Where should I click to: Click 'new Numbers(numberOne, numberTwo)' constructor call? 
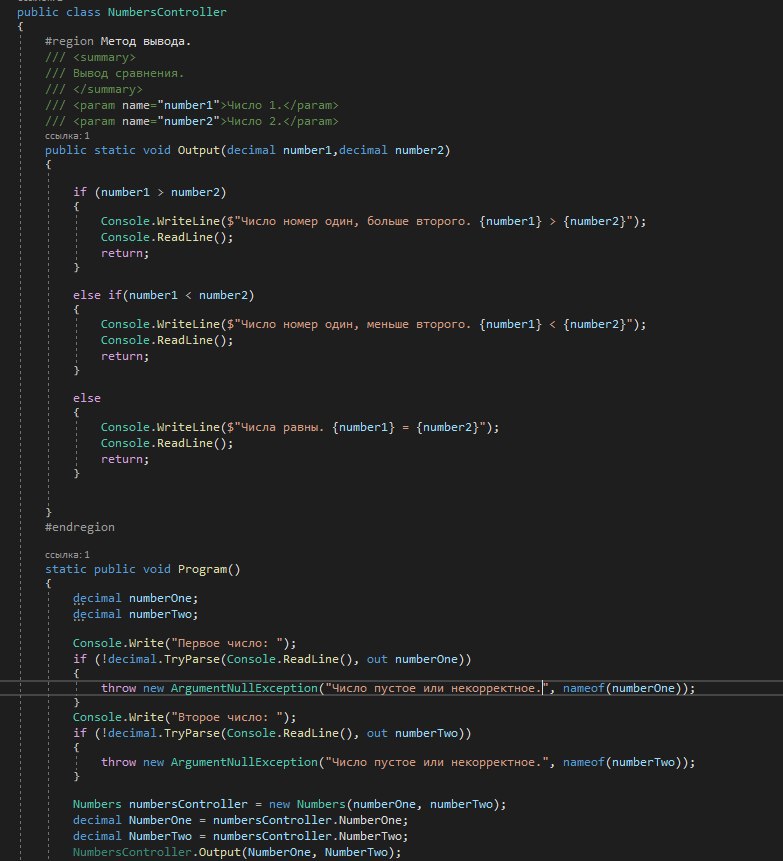pyautogui.click(x=384, y=804)
